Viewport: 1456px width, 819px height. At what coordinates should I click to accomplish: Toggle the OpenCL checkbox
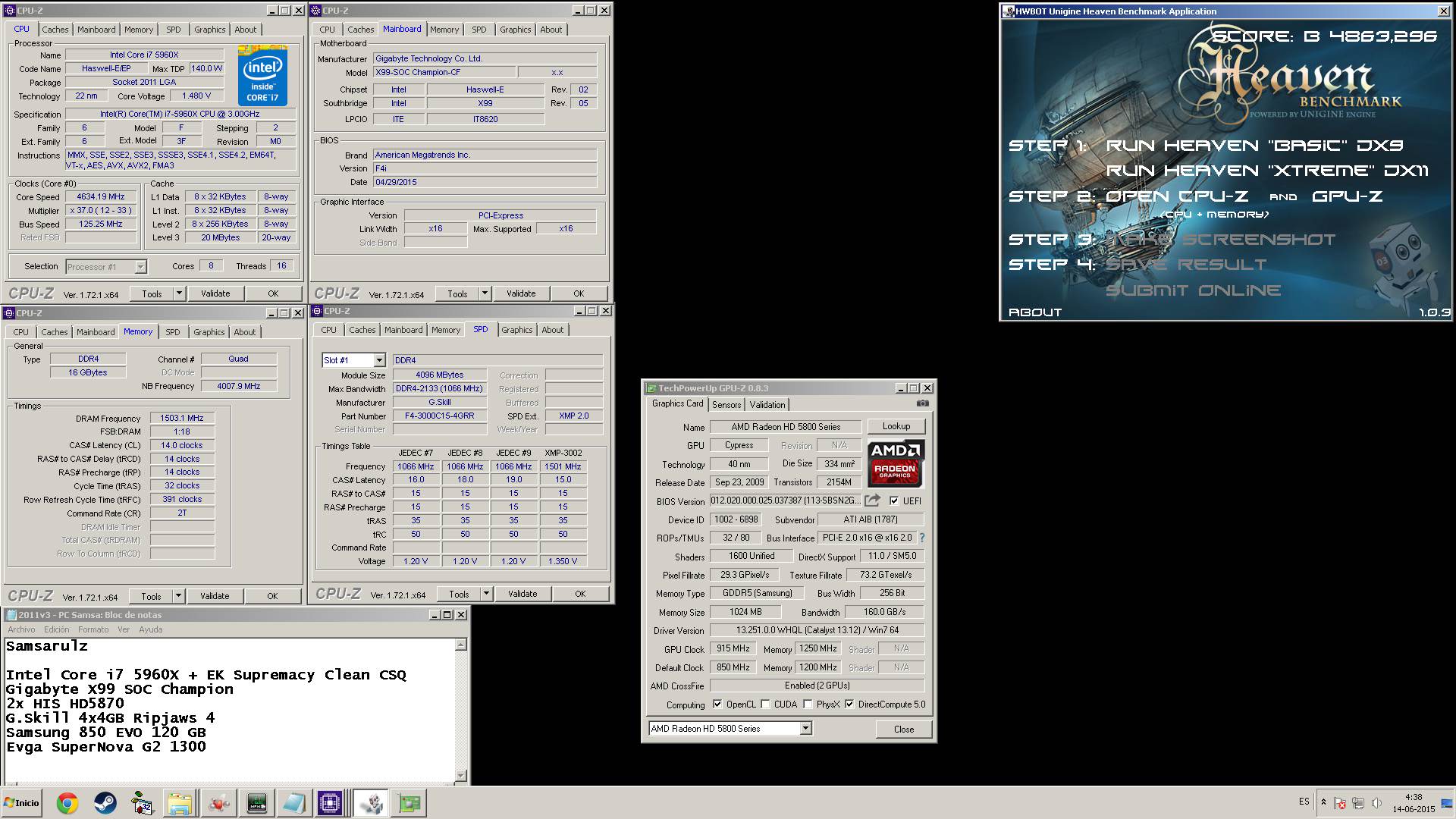point(717,704)
